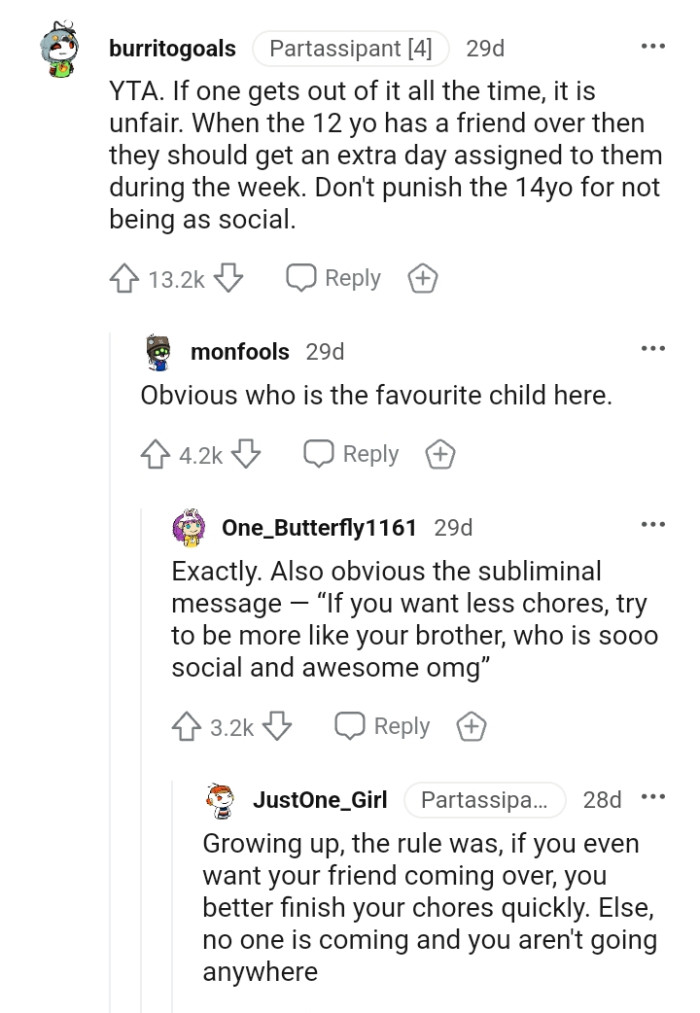
Task: Open the overflow menu on JustOne_Girl's comment
Action: (653, 796)
